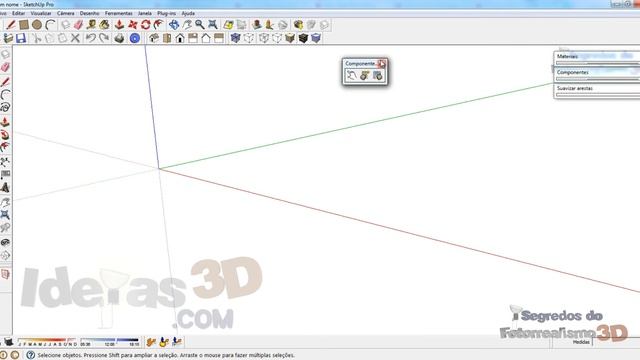Select the Zoom magnifier tool

point(200,25)
